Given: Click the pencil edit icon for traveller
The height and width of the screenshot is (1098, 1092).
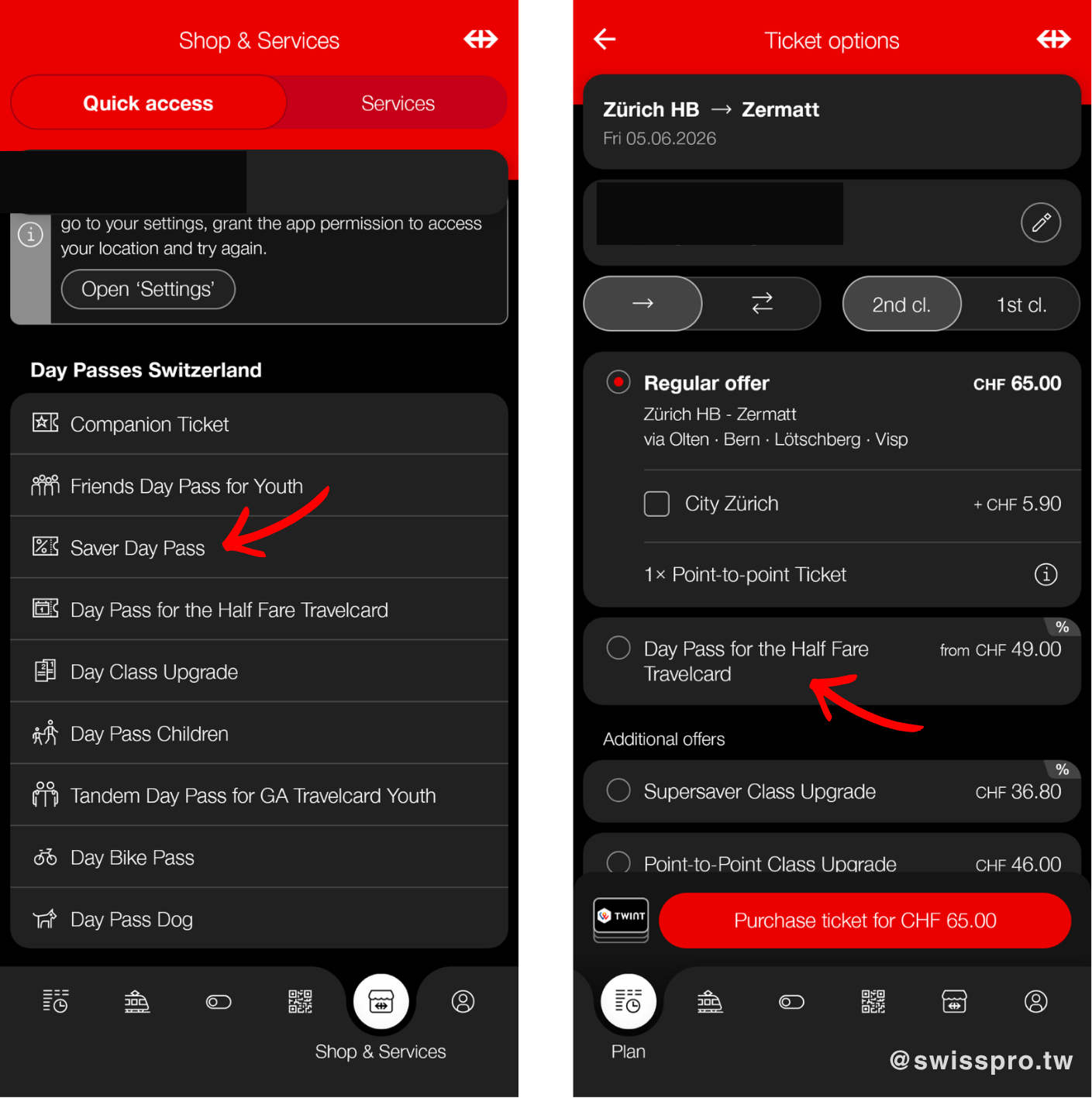Looking at the screenshot, I should point(1040,223).
